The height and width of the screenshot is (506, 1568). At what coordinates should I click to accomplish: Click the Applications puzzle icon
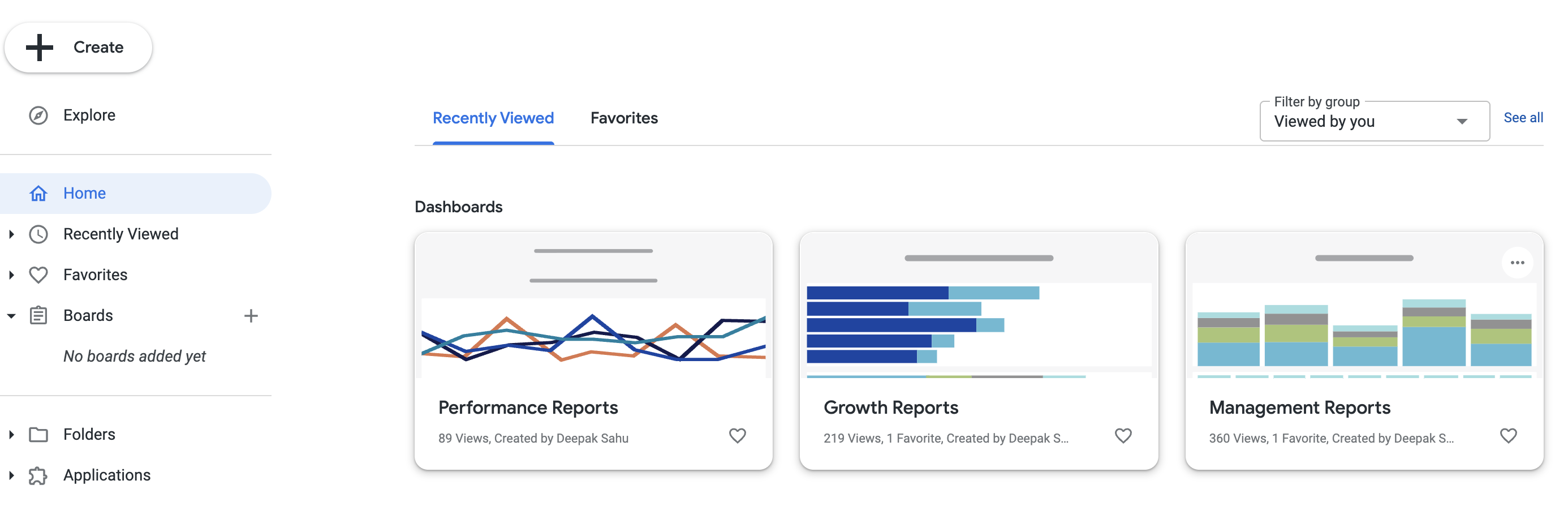pyautogui.click(x=38, y=475)
